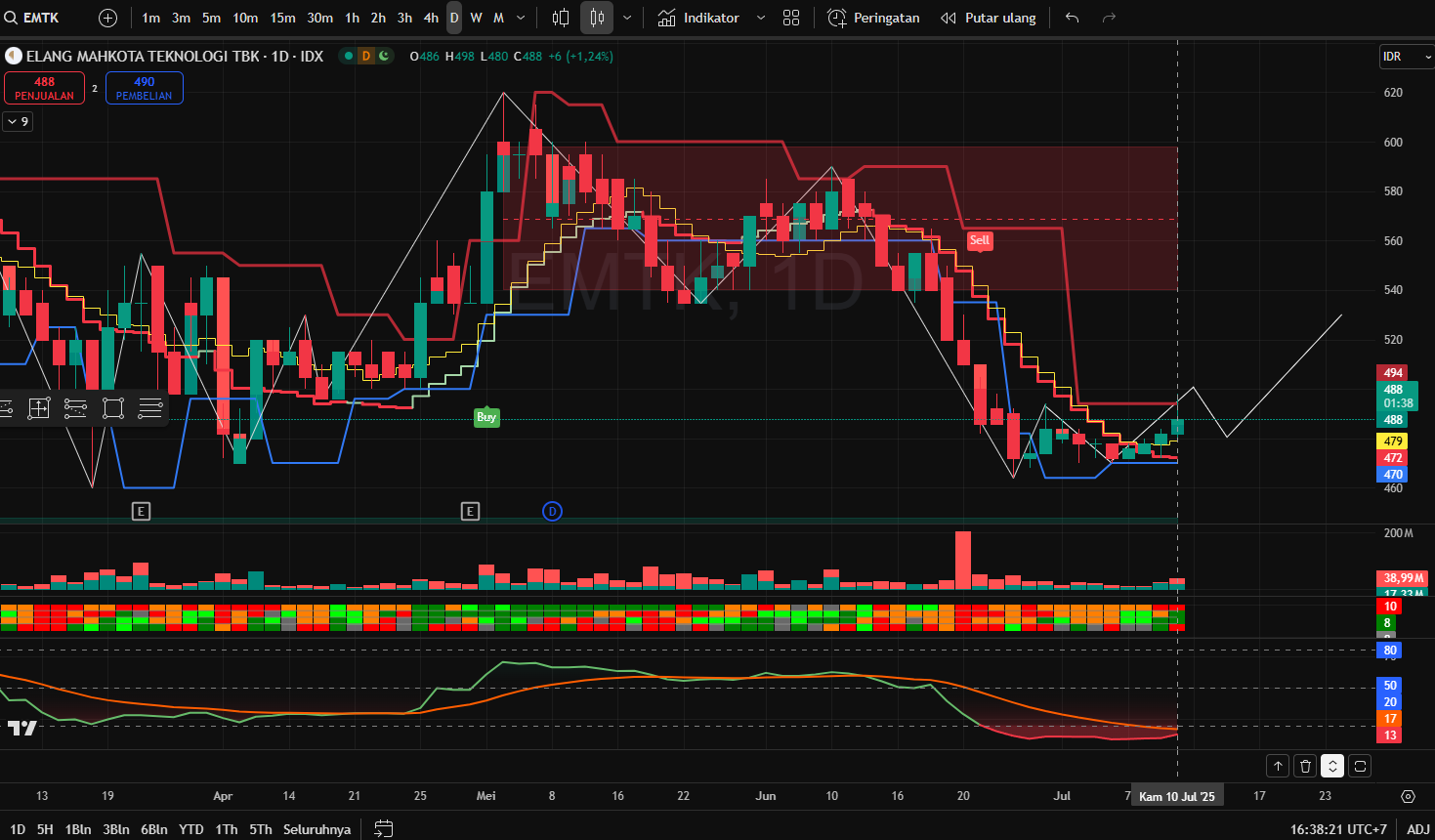
Task: Select the 6Bln date range
Action: [x=154, y=828]
